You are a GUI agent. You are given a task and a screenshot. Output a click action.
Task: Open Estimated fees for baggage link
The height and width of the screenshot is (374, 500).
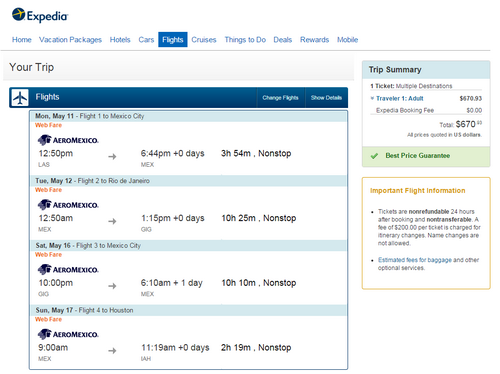pyautogui.click(x=415, y=260)
